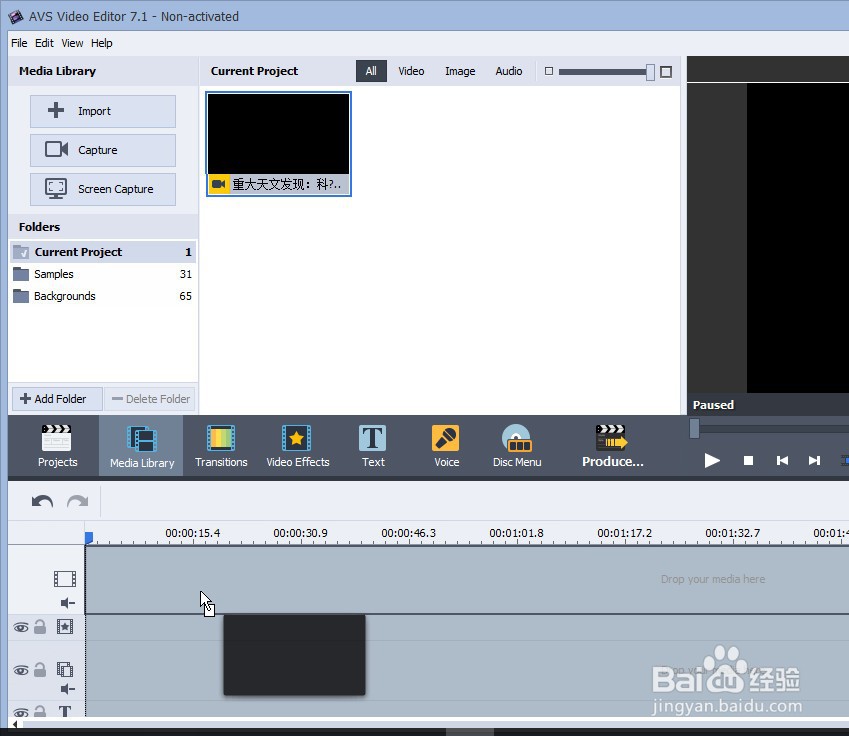Click the text track T icon

pyautogui.click(x=65, y=711)
